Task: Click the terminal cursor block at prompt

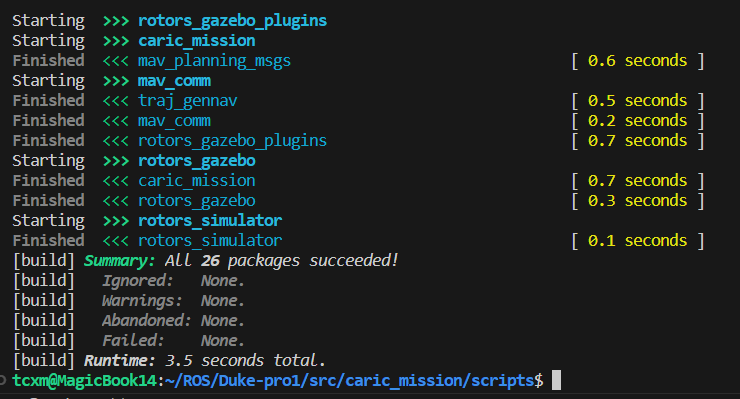Action: [556, 380]
